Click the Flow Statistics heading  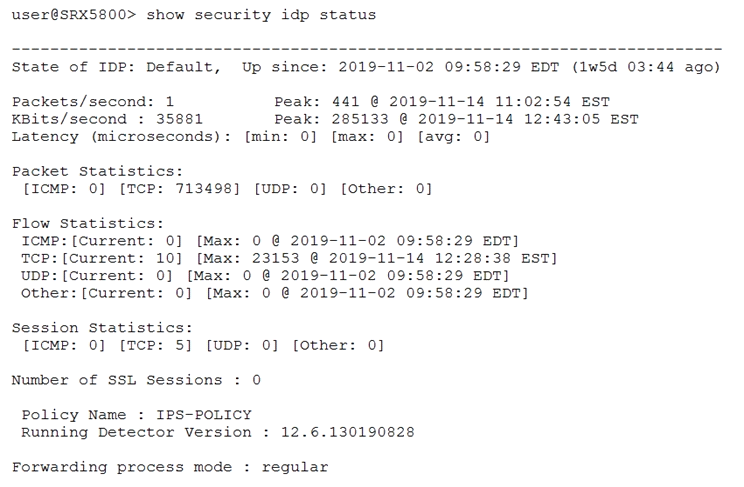(x=88, y=224)
